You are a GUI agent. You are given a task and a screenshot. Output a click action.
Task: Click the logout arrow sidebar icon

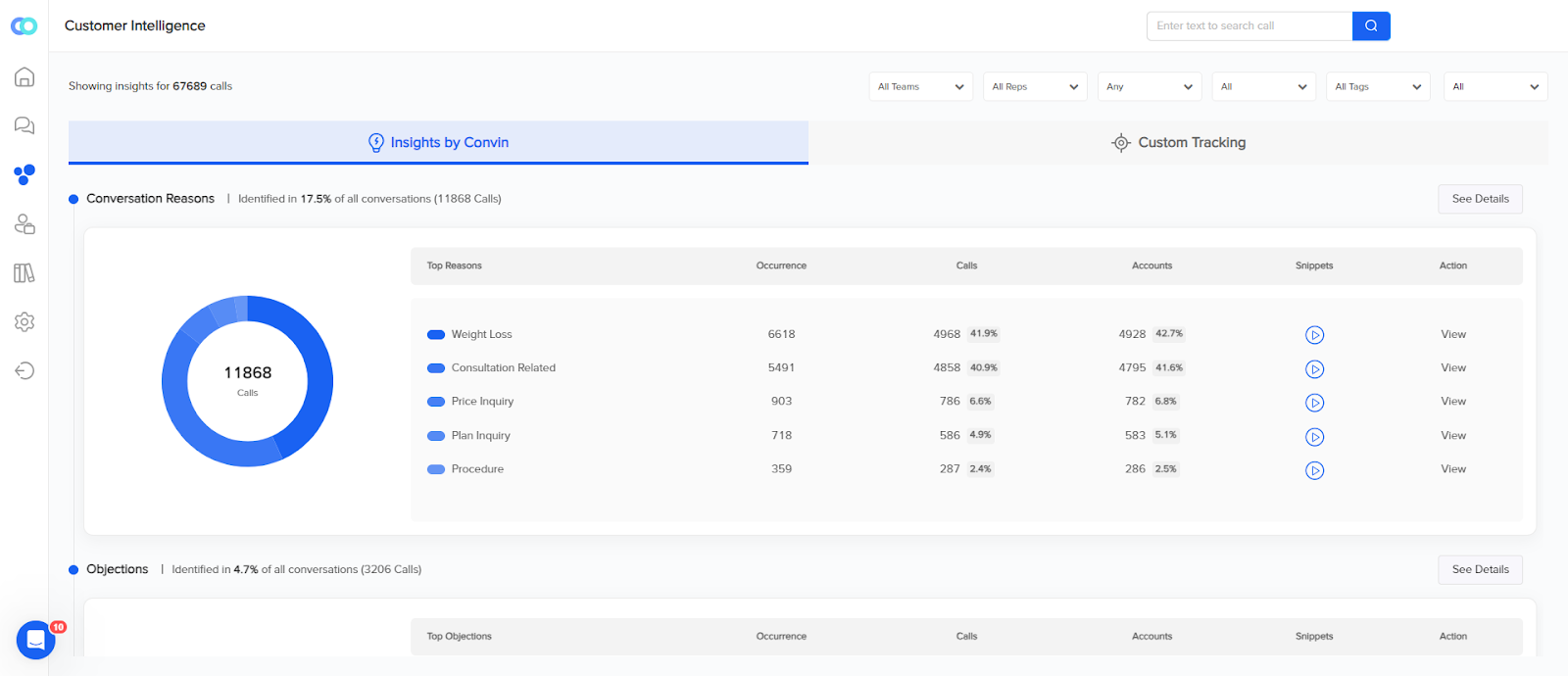click(x=24, y=370)
